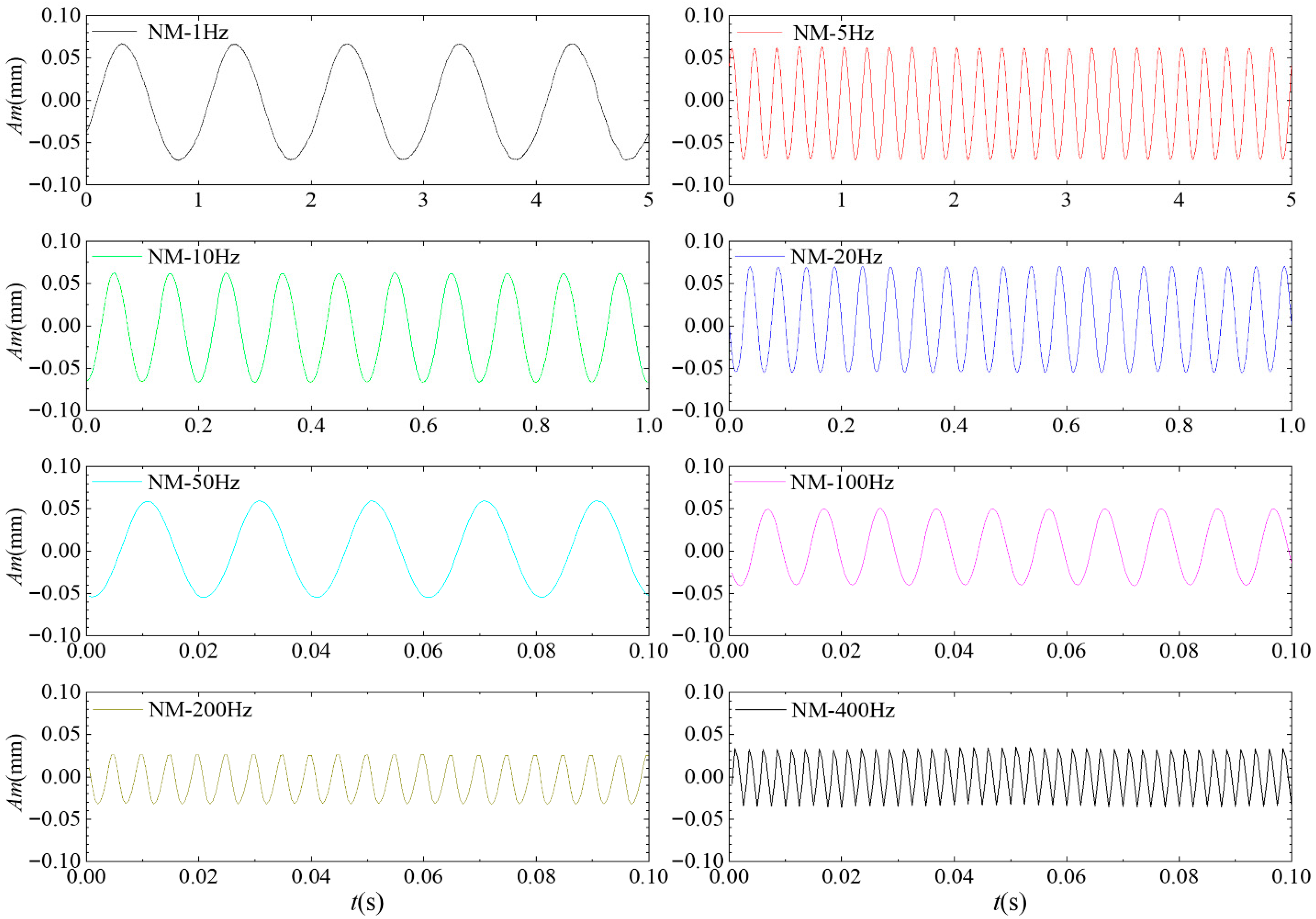Click the NM-200Hz legend label
The width and height of the screenshot is (1316, 919).
click(x=200, y=710)
